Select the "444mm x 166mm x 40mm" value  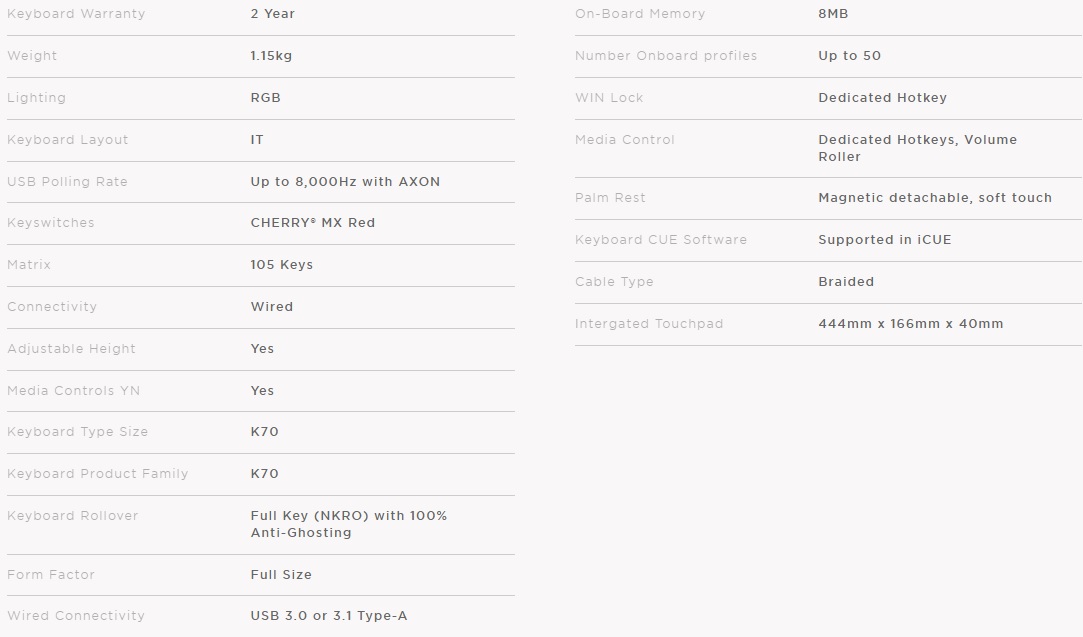click(x=910, y=324)
